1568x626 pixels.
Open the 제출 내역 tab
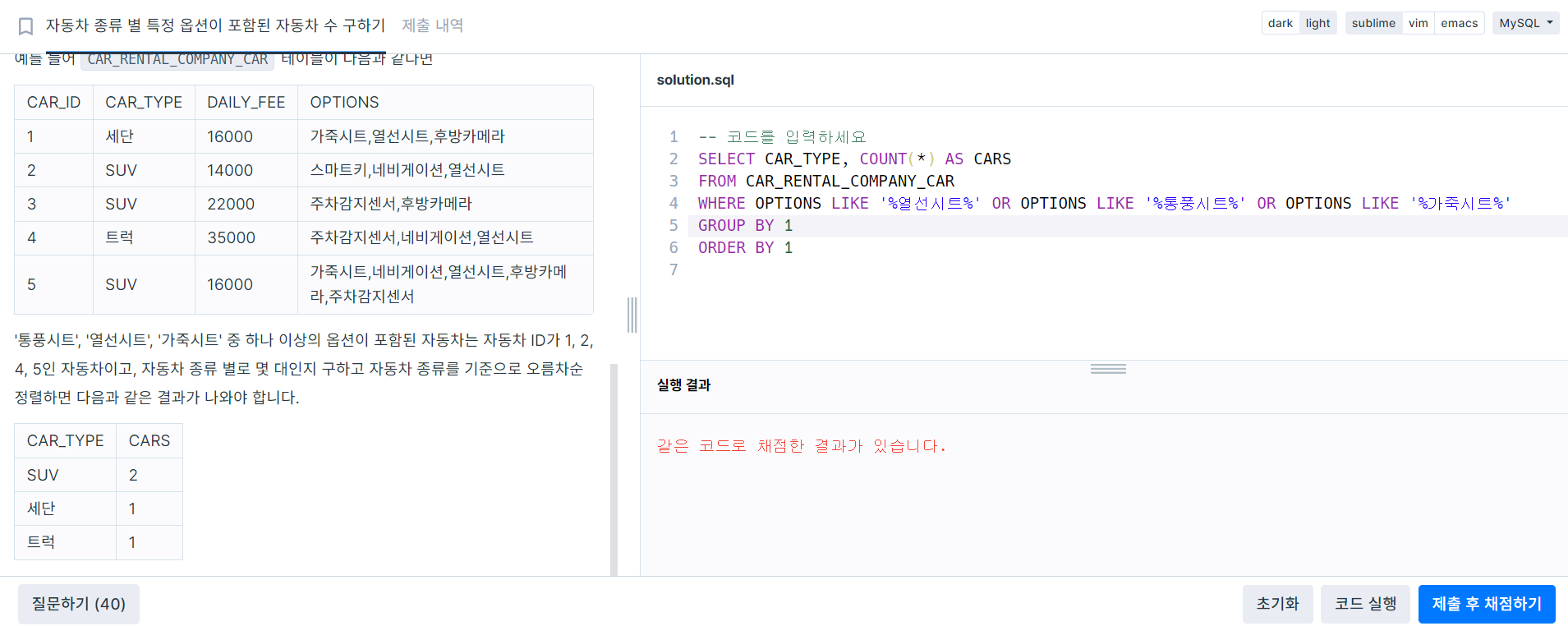432,25
